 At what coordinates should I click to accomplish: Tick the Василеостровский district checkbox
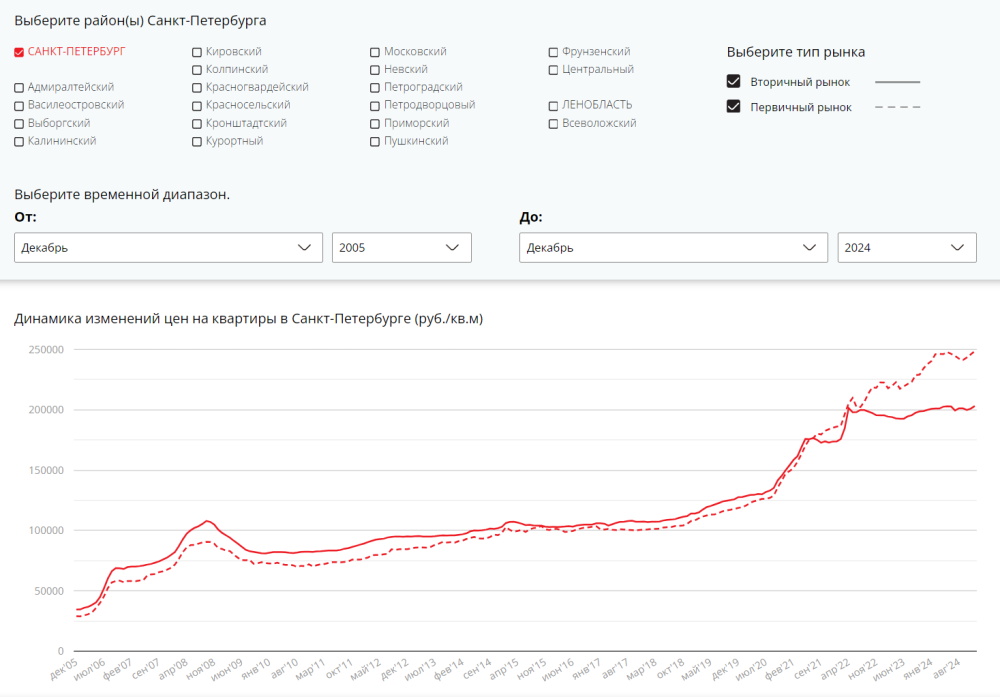click(x=19, y=106)
